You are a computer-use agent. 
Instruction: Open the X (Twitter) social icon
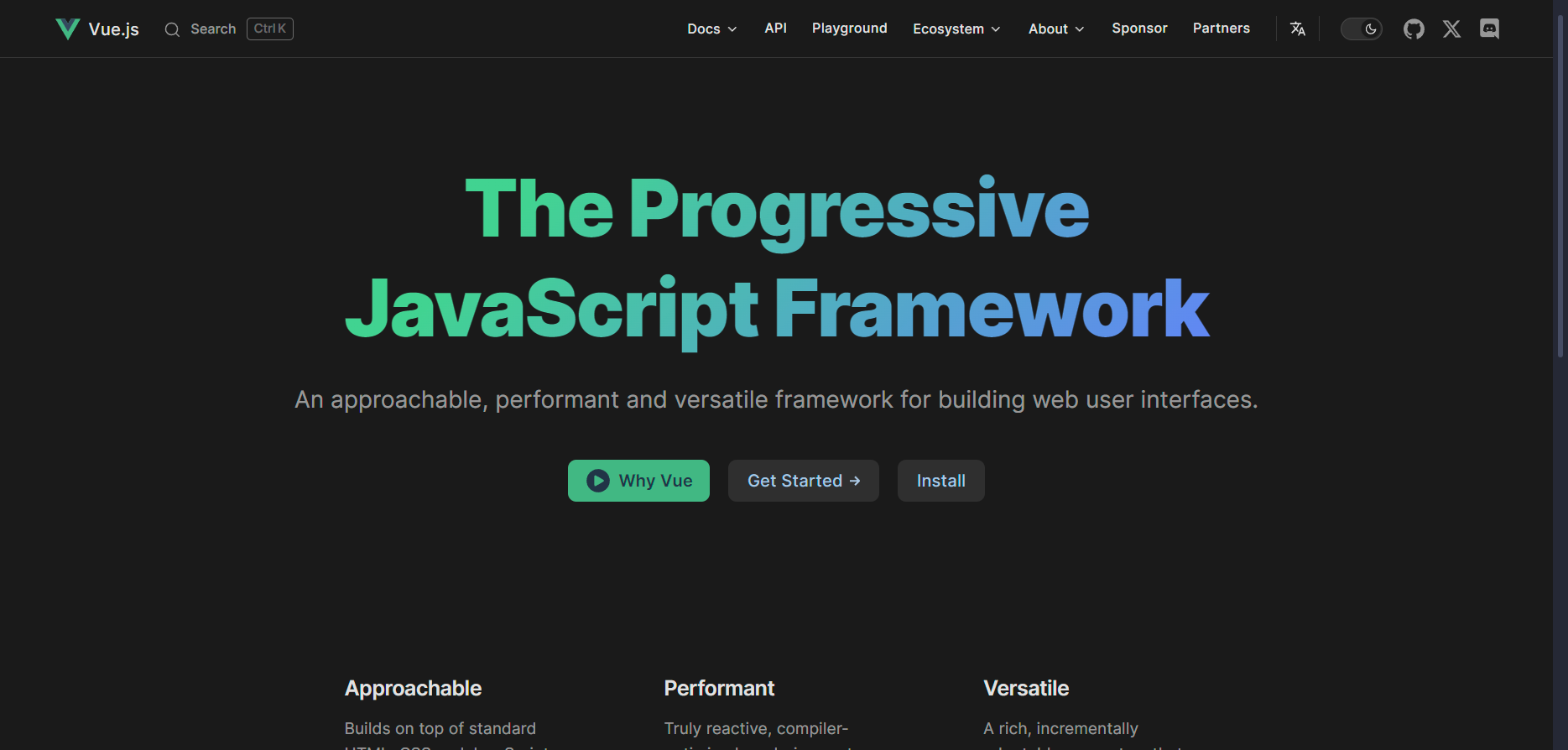(1451, 29)
